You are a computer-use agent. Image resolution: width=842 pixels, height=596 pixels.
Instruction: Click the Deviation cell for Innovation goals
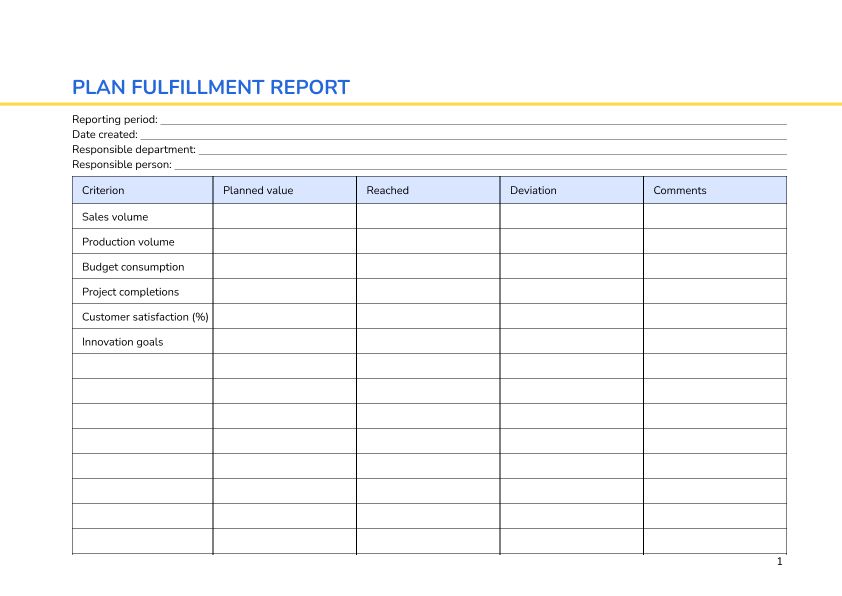tap(571, 341)
